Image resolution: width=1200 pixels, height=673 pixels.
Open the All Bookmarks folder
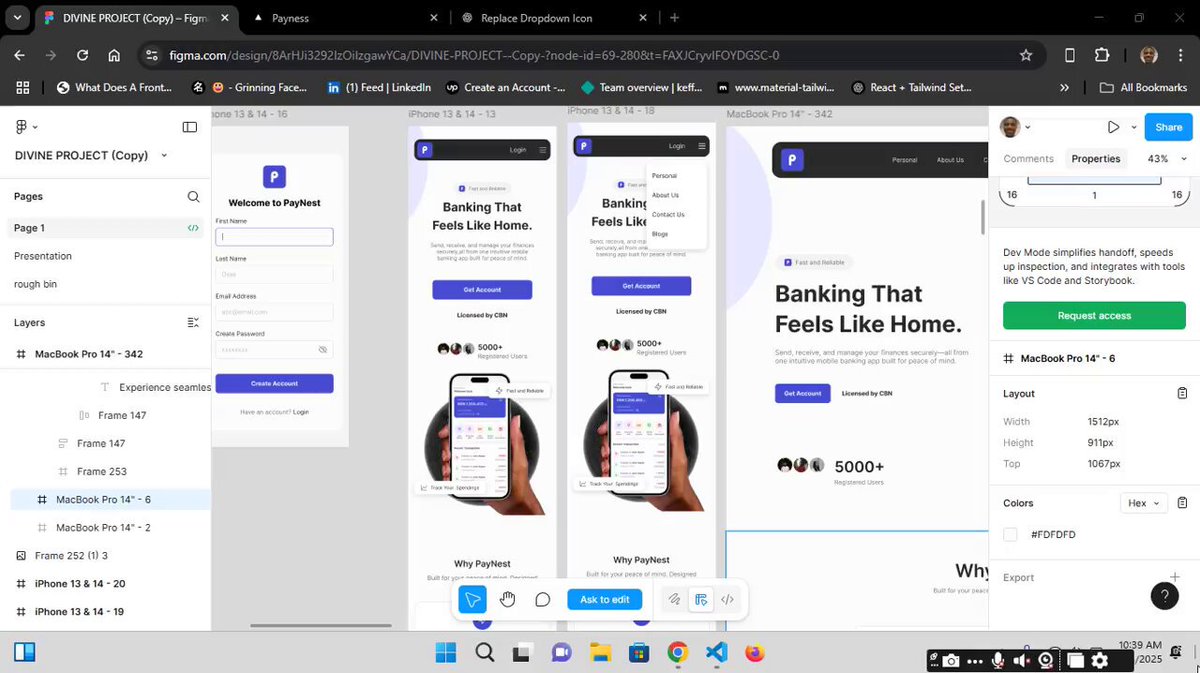[x=1143, y=87]
